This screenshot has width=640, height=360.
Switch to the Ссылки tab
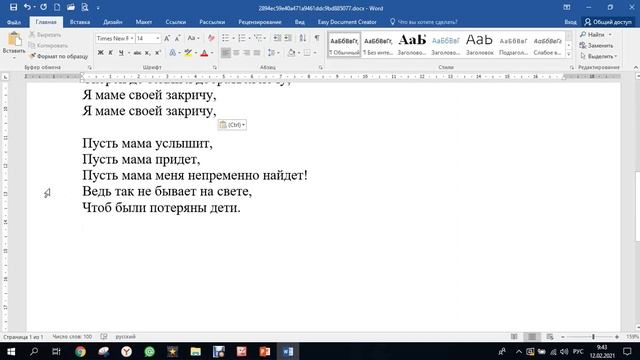176,22
